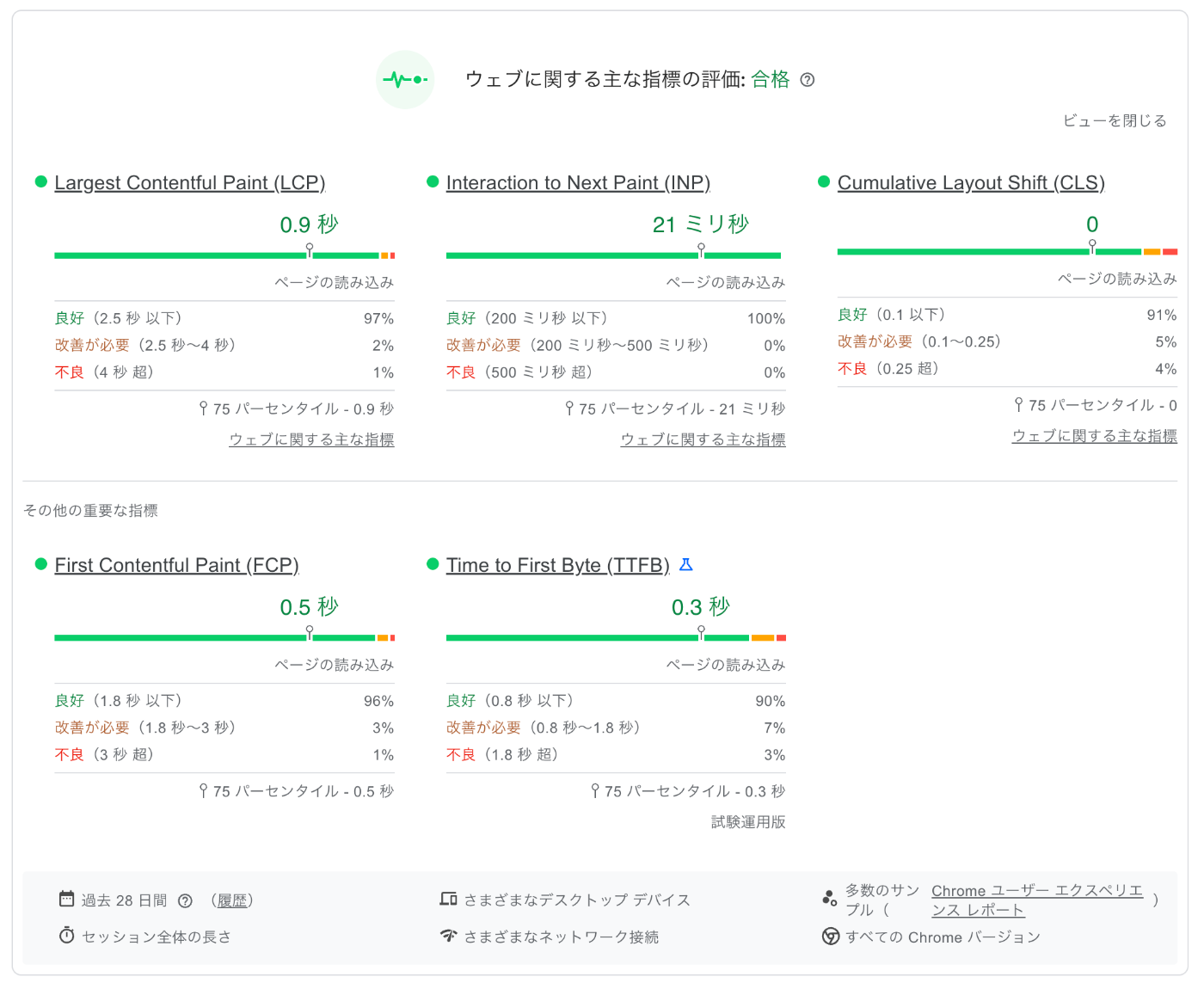Click stopwatch icon beside セッション全体の長さ
1204x983 pixels.
66,936
